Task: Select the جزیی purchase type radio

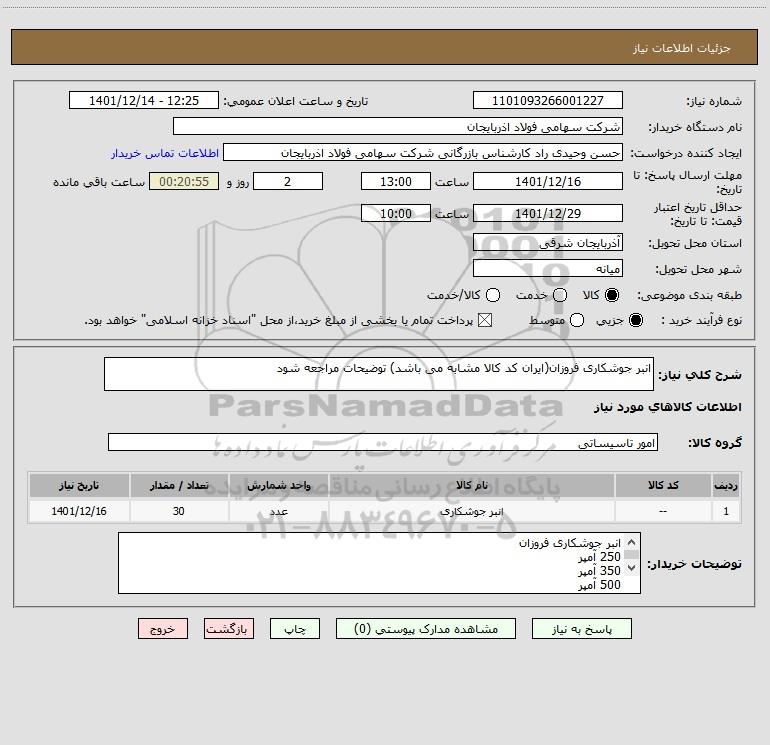Action: [636, 320]
